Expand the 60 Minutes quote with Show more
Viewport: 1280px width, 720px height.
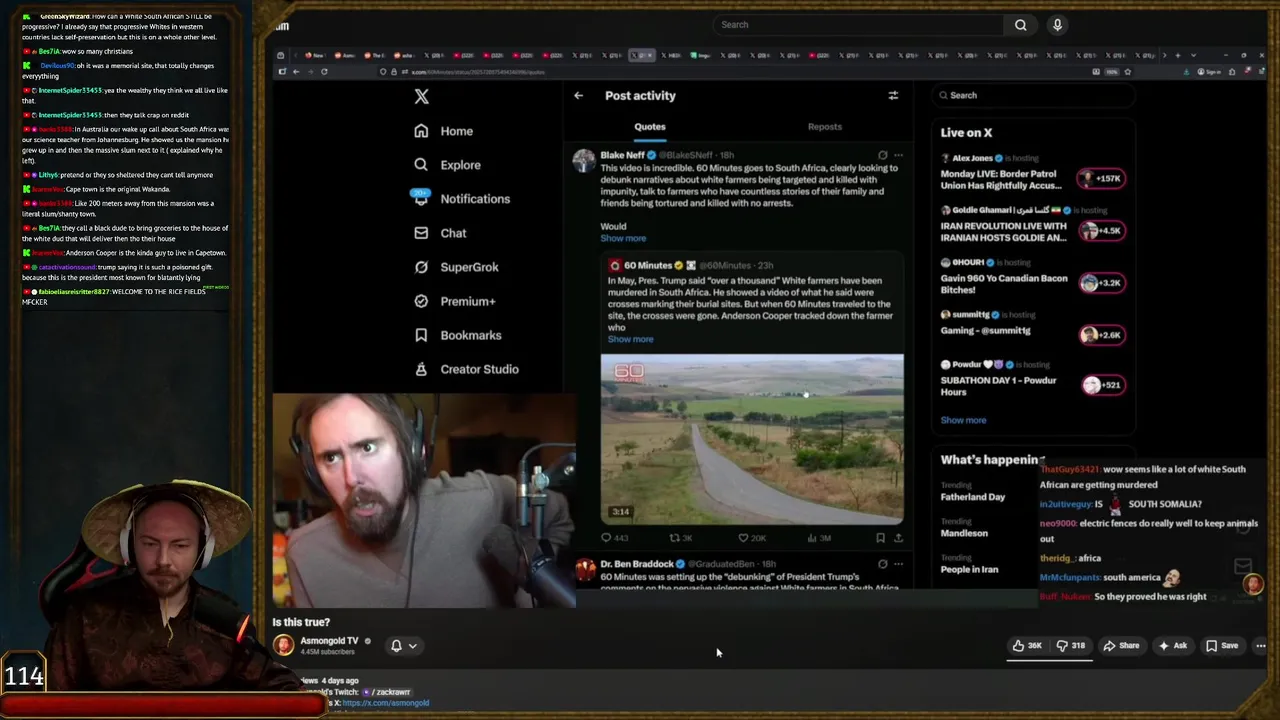(630, 339)
